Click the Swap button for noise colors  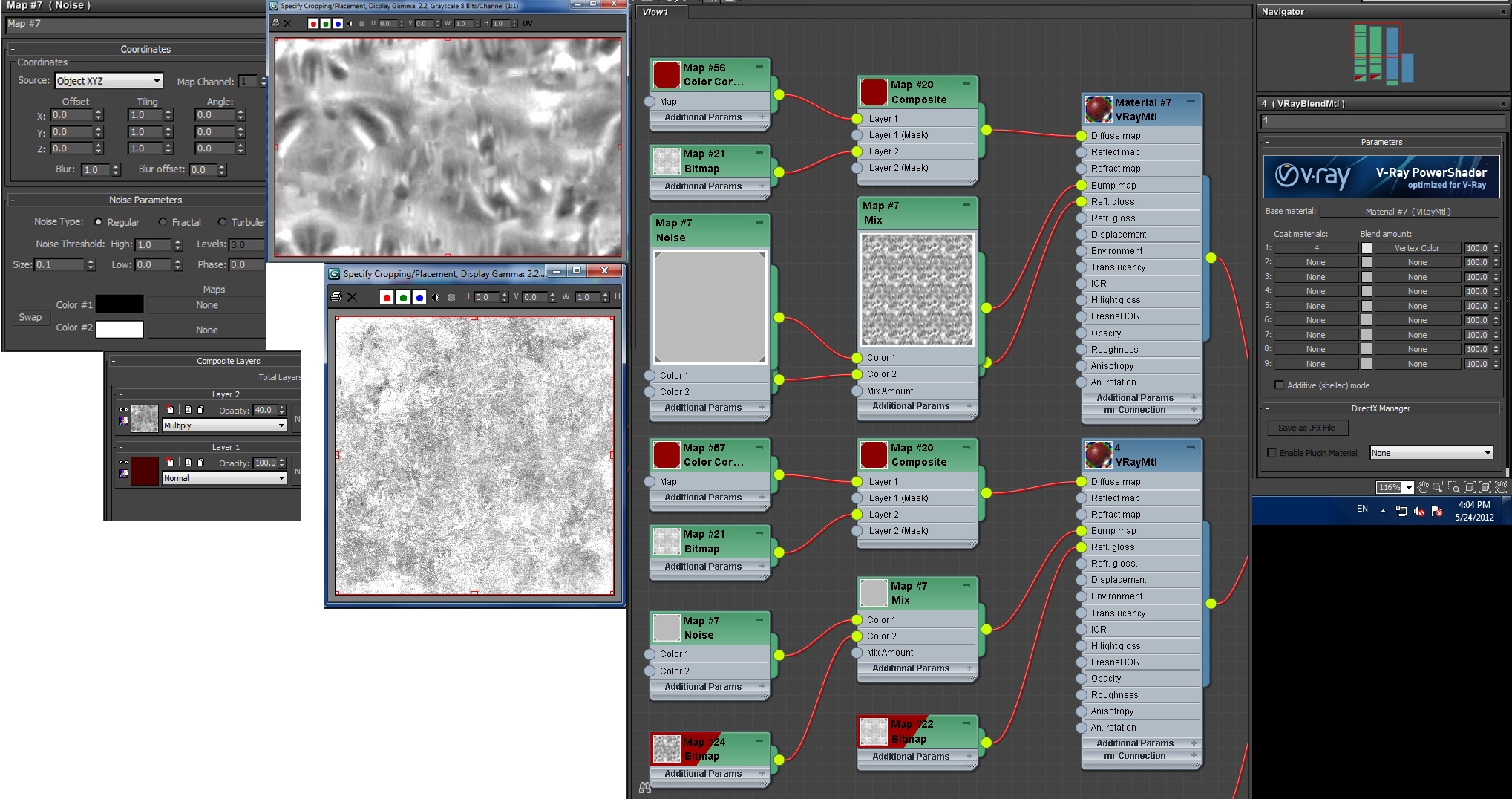[30, 317]
